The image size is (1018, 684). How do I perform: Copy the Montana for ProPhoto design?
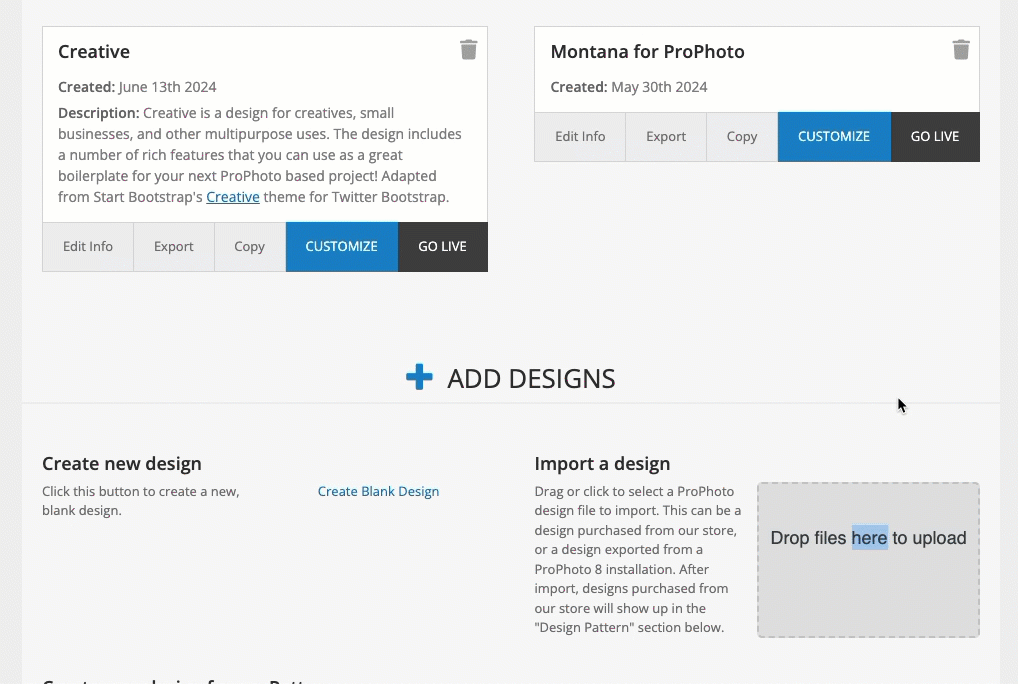[741, 137]
